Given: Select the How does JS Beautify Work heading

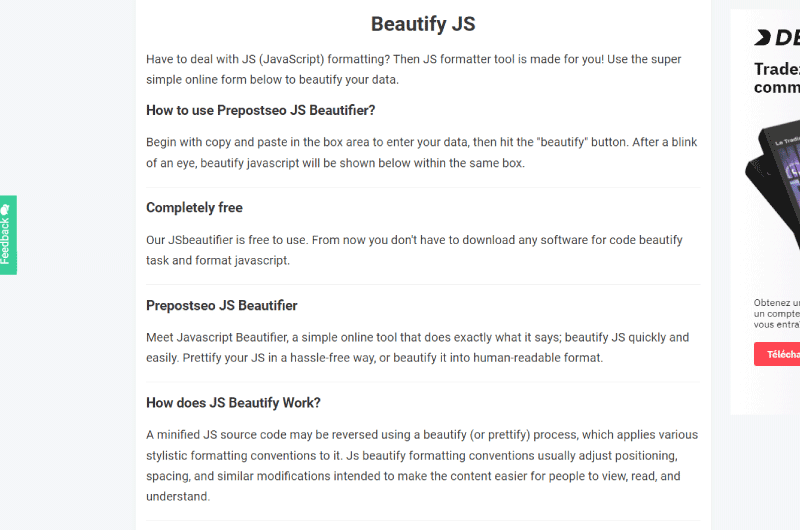Looking at the screenshot, I should [233, 403].
